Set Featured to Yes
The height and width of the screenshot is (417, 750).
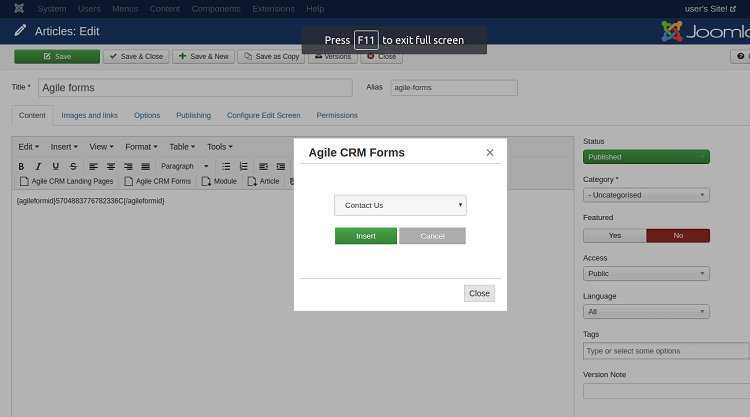[615, 236]
